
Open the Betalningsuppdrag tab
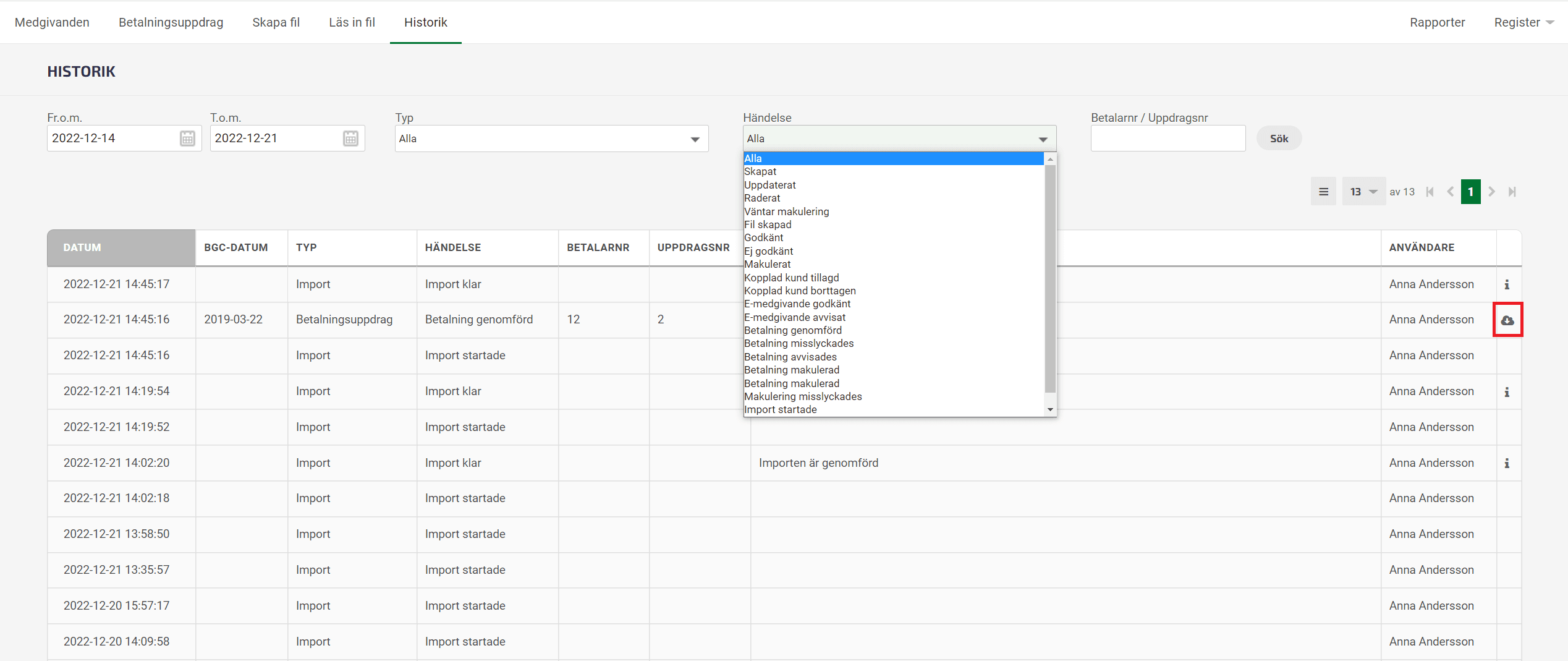171,22
